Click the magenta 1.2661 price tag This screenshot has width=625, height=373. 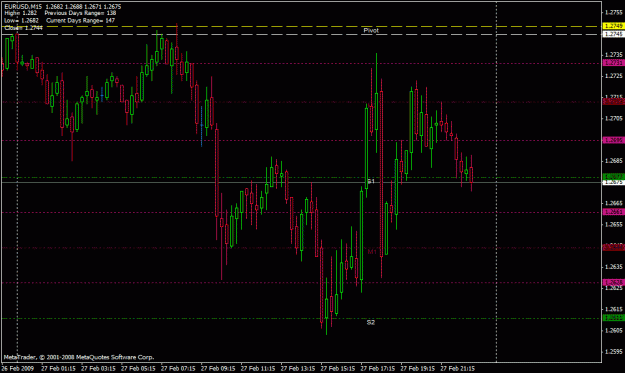pyautogui.click(x=613, y=212)
